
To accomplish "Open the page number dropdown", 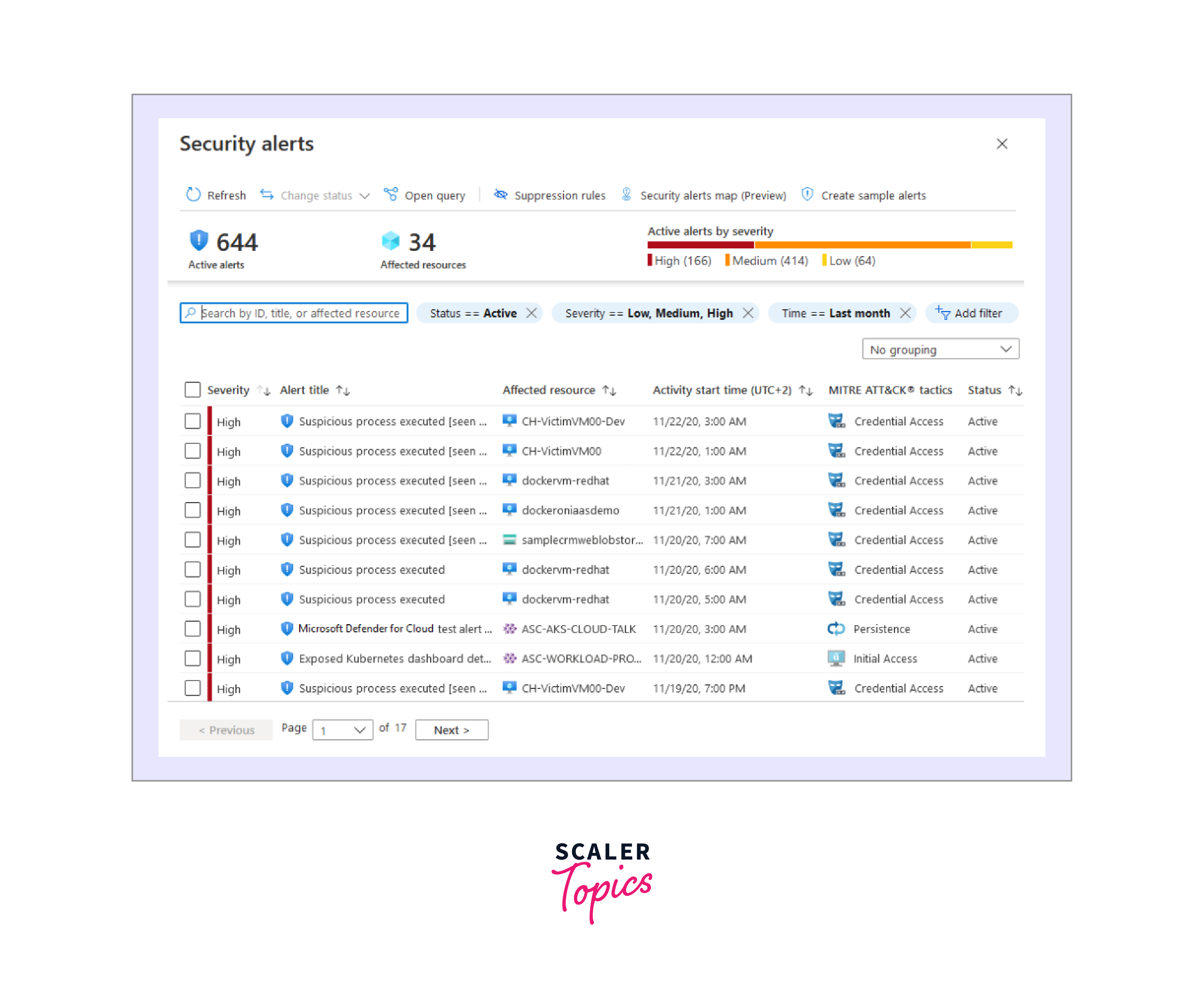I will point(342,730).
